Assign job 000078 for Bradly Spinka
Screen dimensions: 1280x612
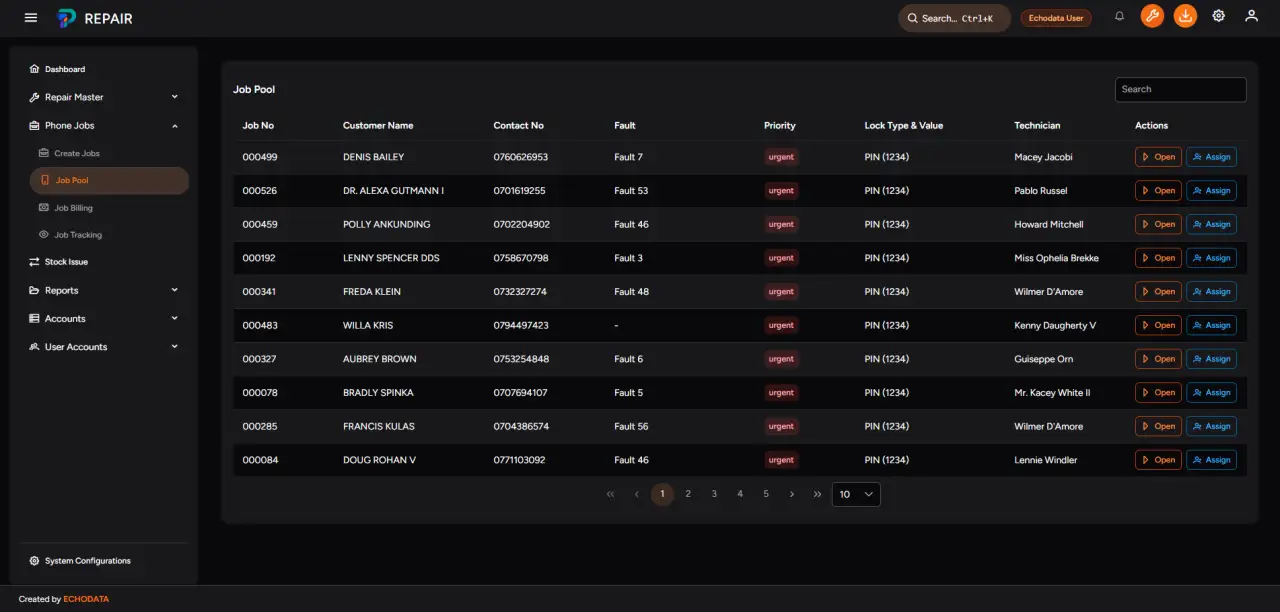tap(1211, 392)
